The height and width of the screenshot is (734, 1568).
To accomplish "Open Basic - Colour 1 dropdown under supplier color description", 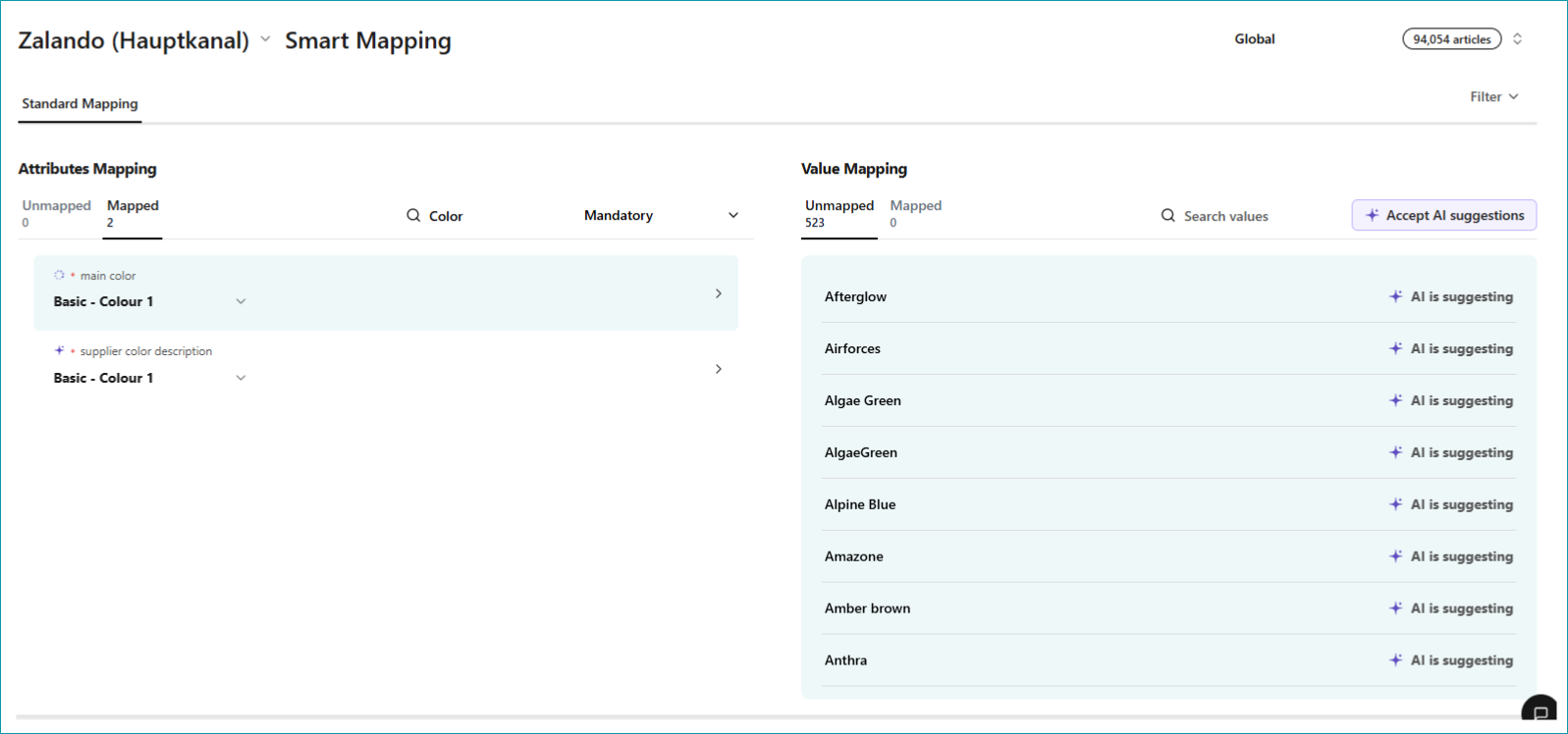I will [241, 378].
